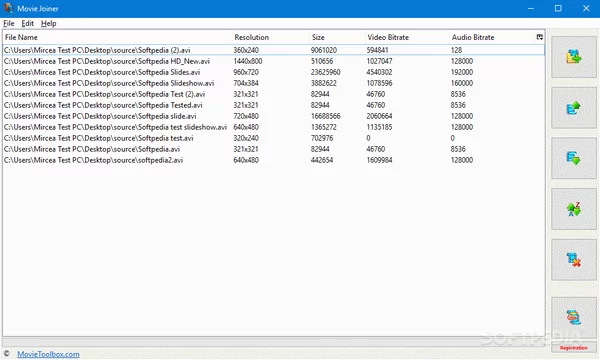Select the Softpedia test slideshow.avi row

[274, 127]
